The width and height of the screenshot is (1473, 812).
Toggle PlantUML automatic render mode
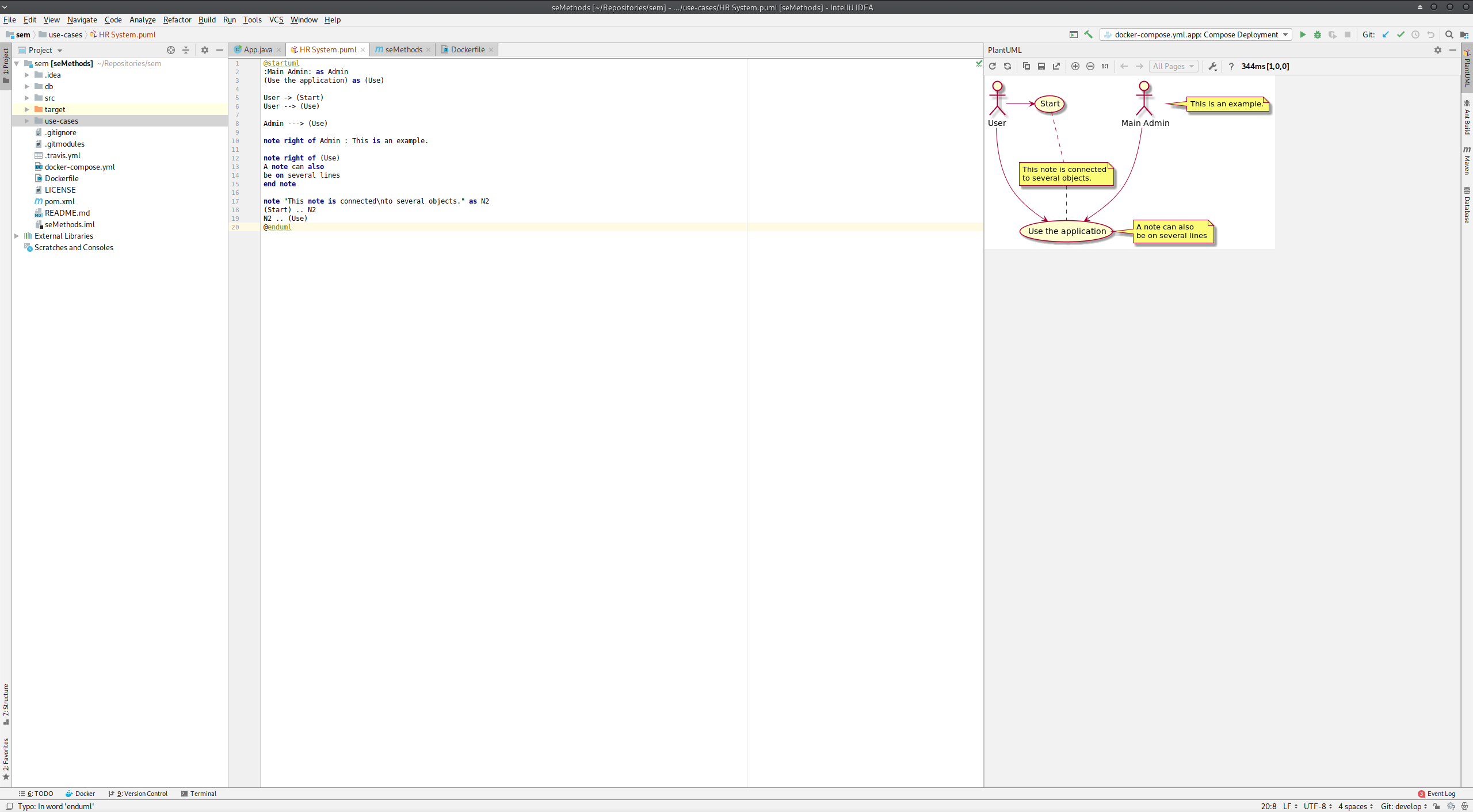[x=1007, y=66]
